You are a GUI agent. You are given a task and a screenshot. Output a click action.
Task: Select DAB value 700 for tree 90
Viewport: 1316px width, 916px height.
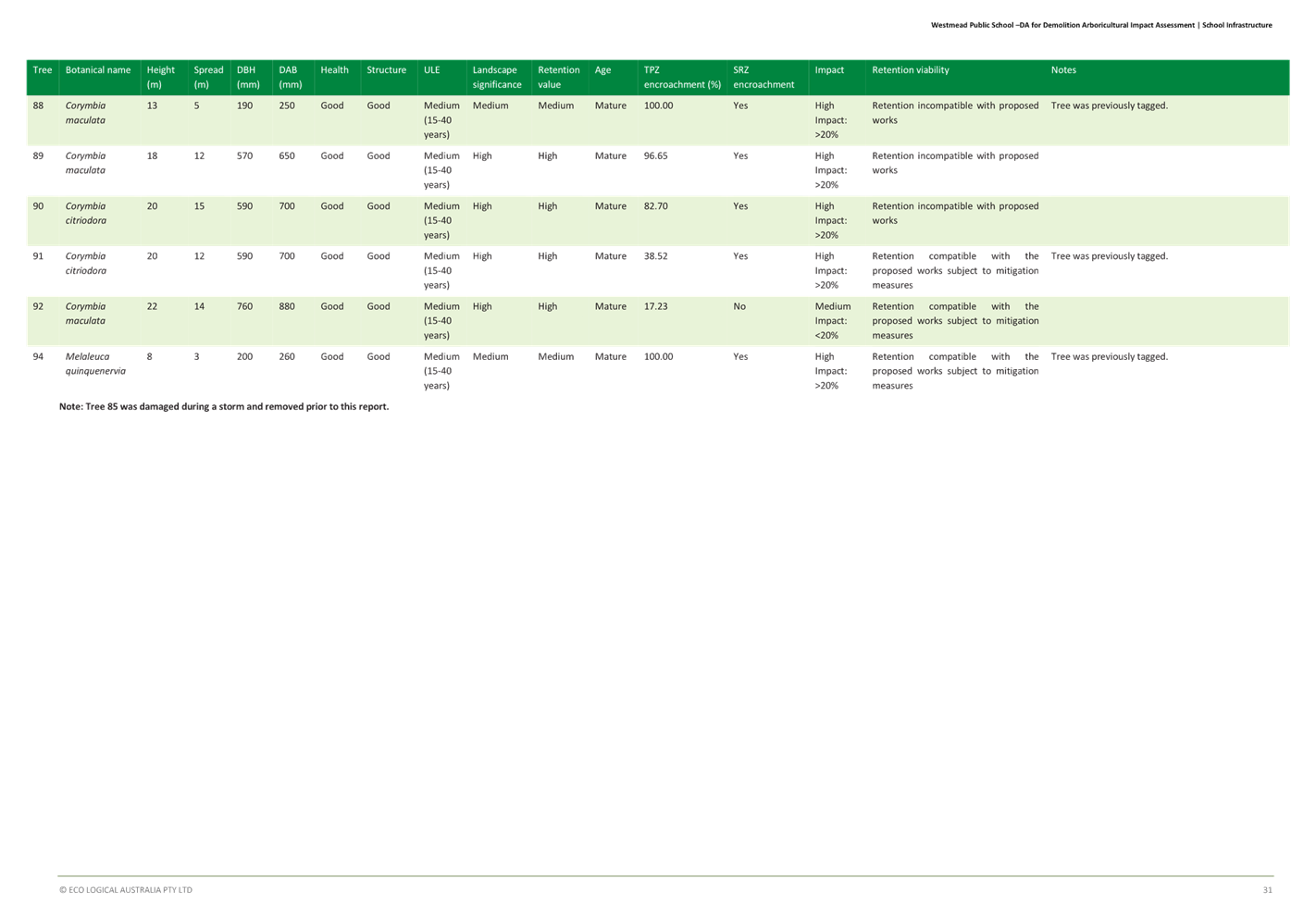[x=287, y=206]
